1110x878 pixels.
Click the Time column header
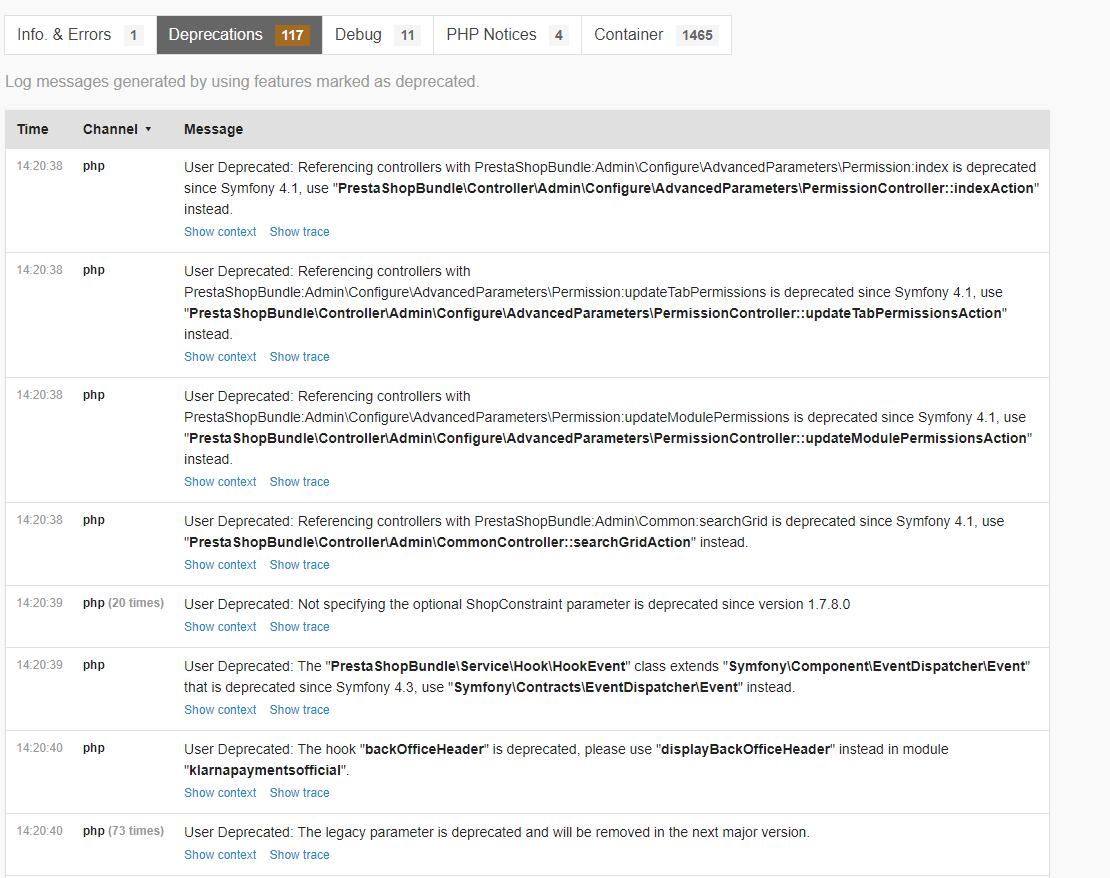[x=33, y=130]
